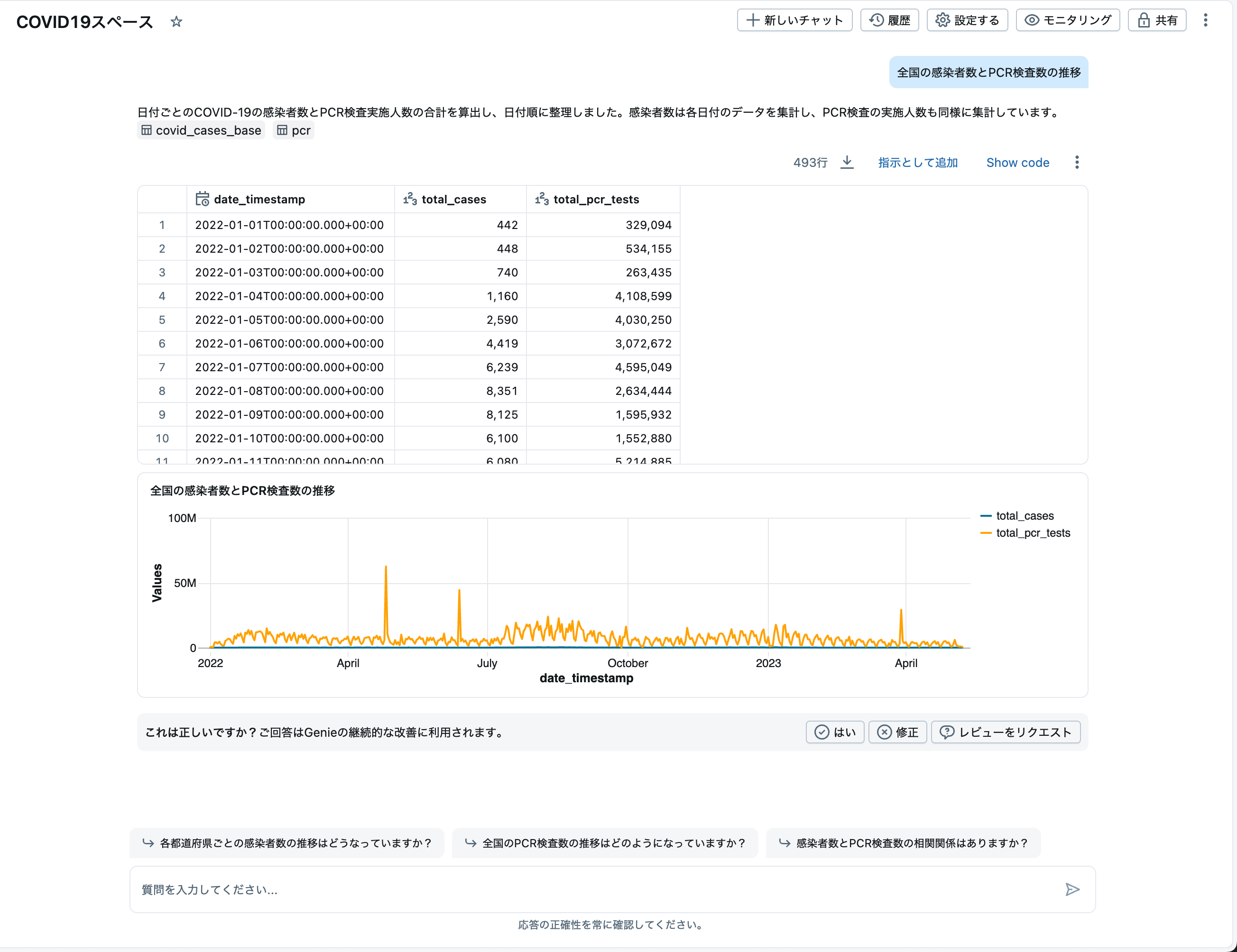The height and width of the screenshot is (952, 1237).
Task: Open the three-dot menu beside Show code
Action: (1077, 162)
